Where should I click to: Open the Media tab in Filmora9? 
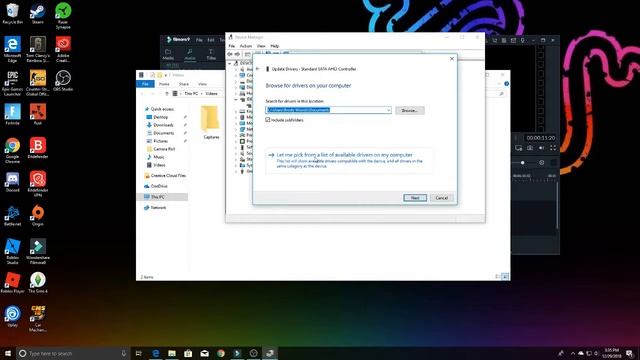[168, 54]
